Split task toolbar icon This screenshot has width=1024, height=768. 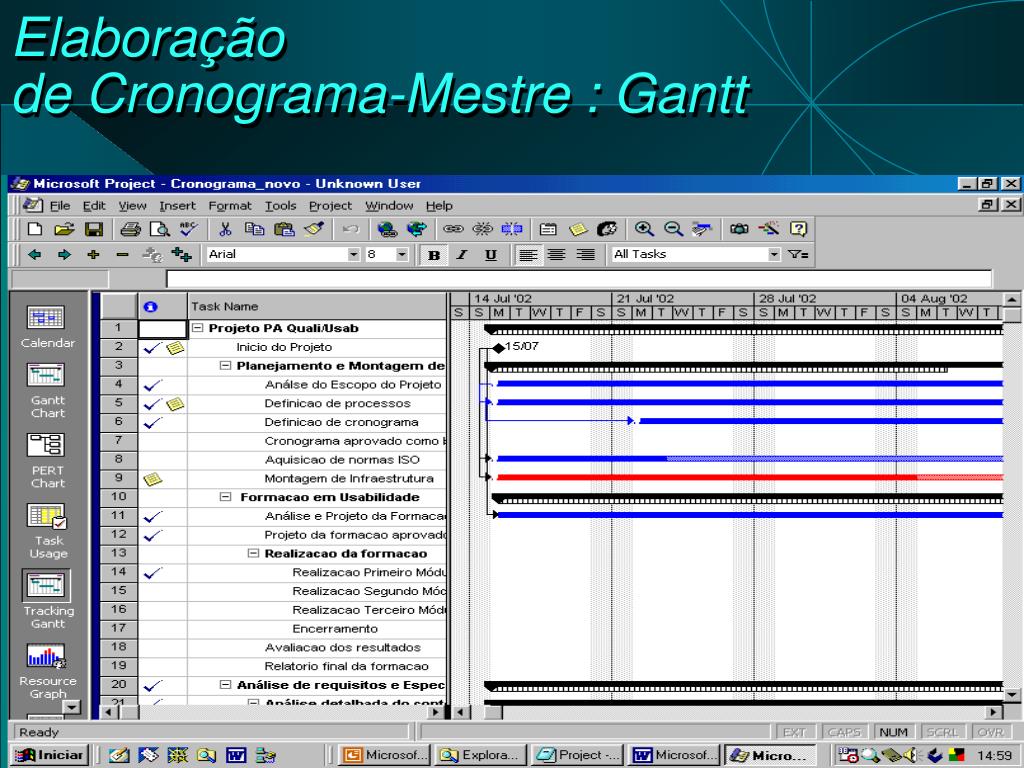click(512, 229)
